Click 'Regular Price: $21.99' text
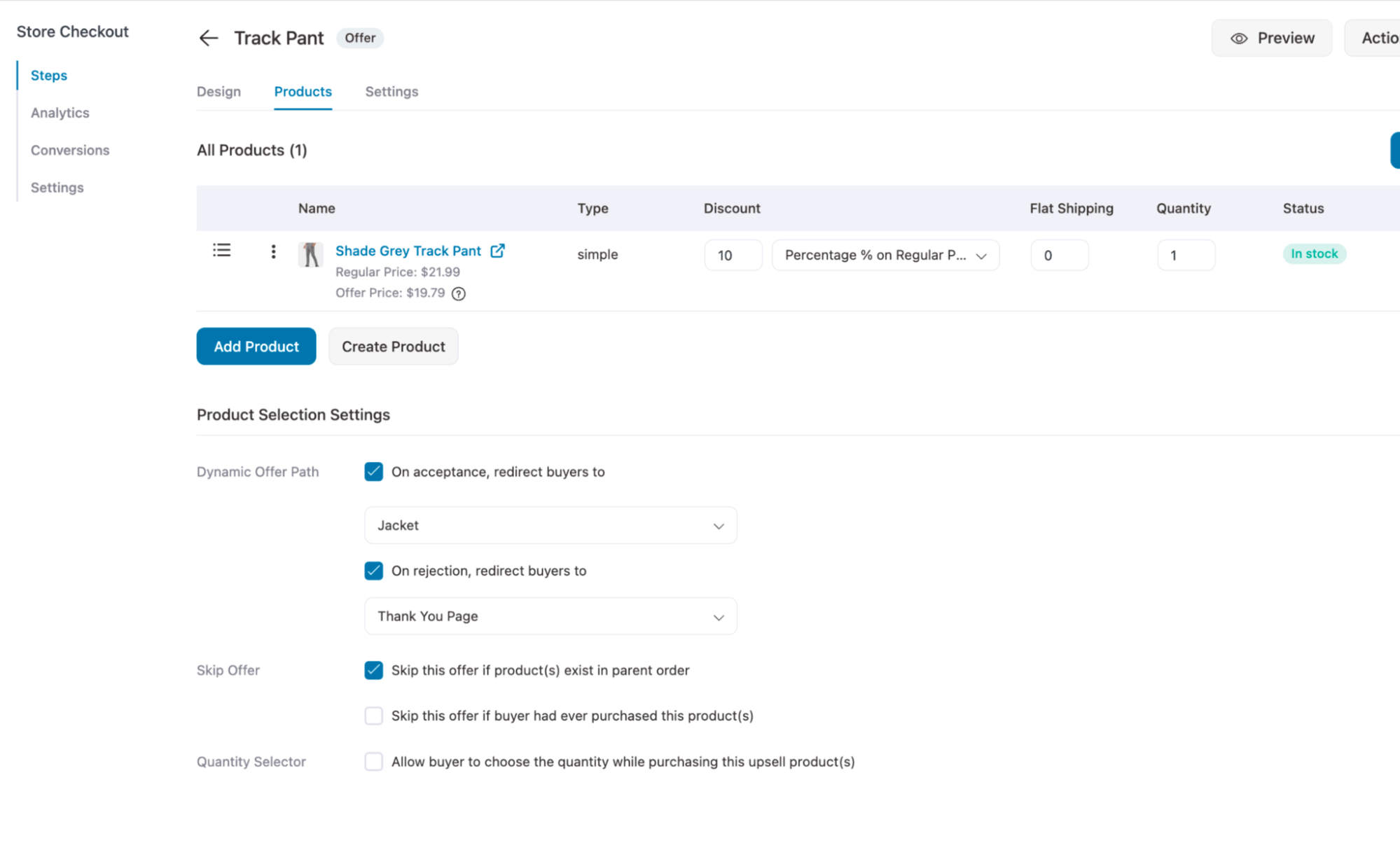This screenshot has width=1400, height=857. (x=398, y=272)
